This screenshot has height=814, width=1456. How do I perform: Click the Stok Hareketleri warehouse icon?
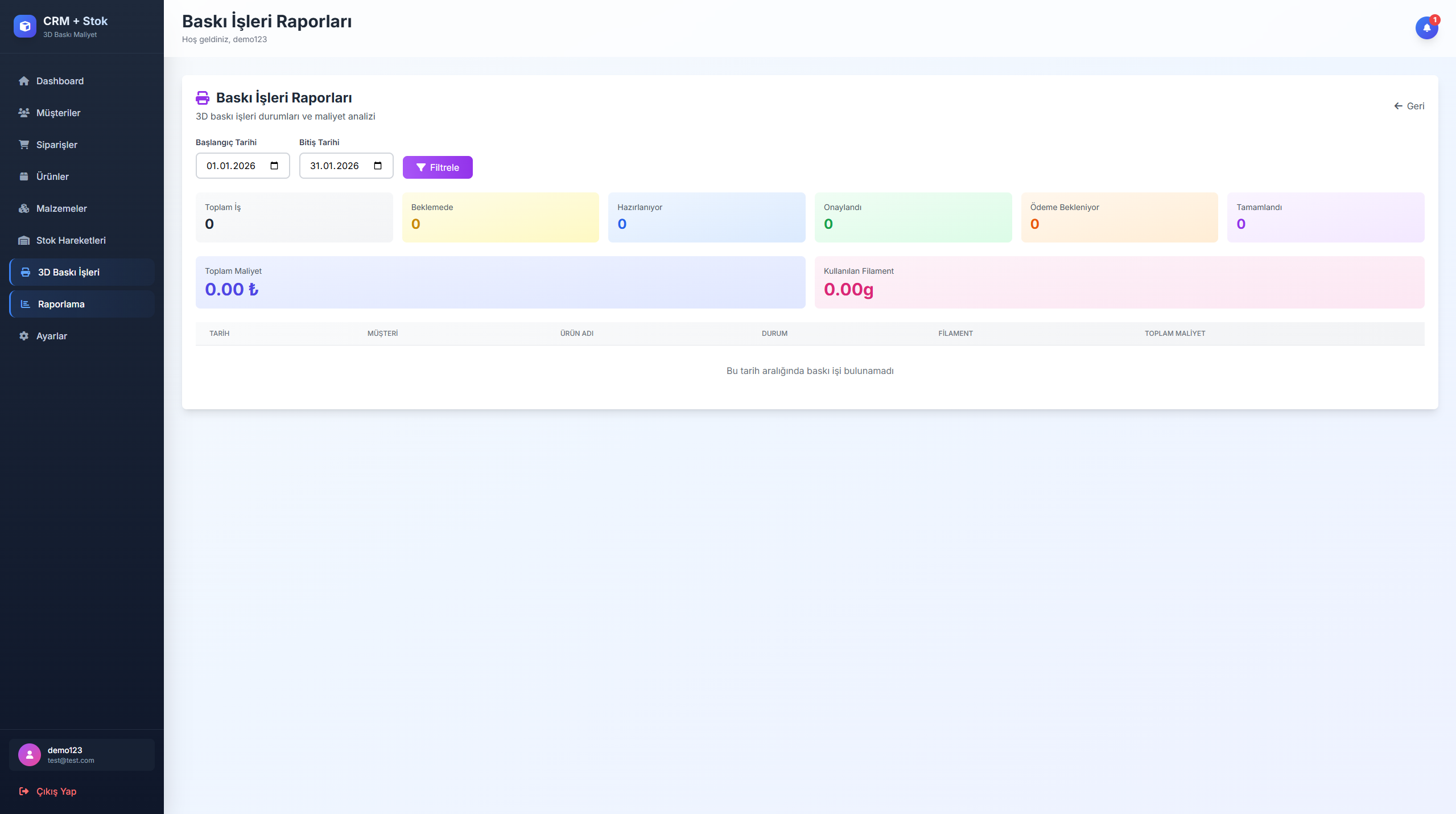click(24, 240)
